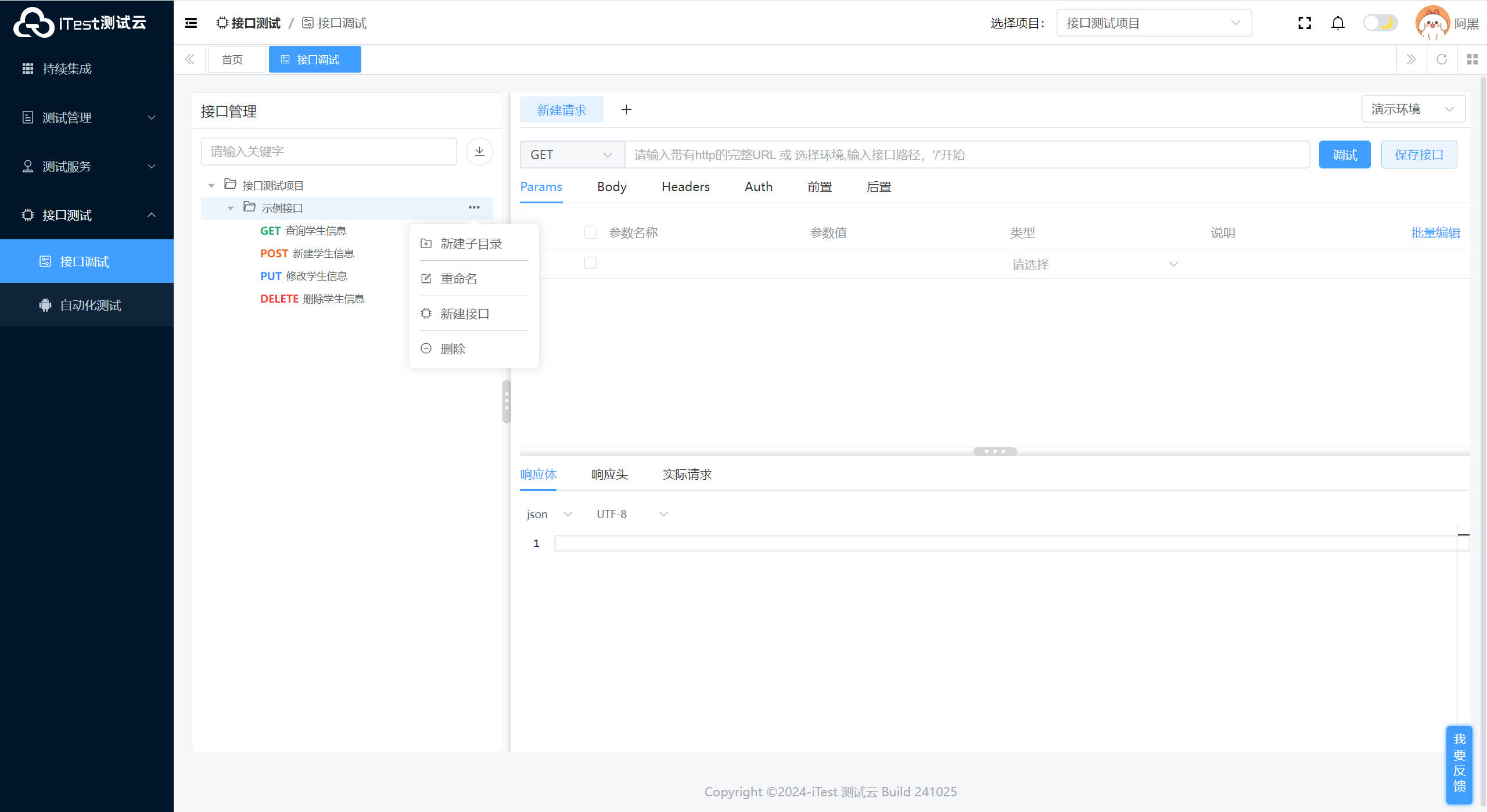Open the GET method dropdown

pos(572,155)
